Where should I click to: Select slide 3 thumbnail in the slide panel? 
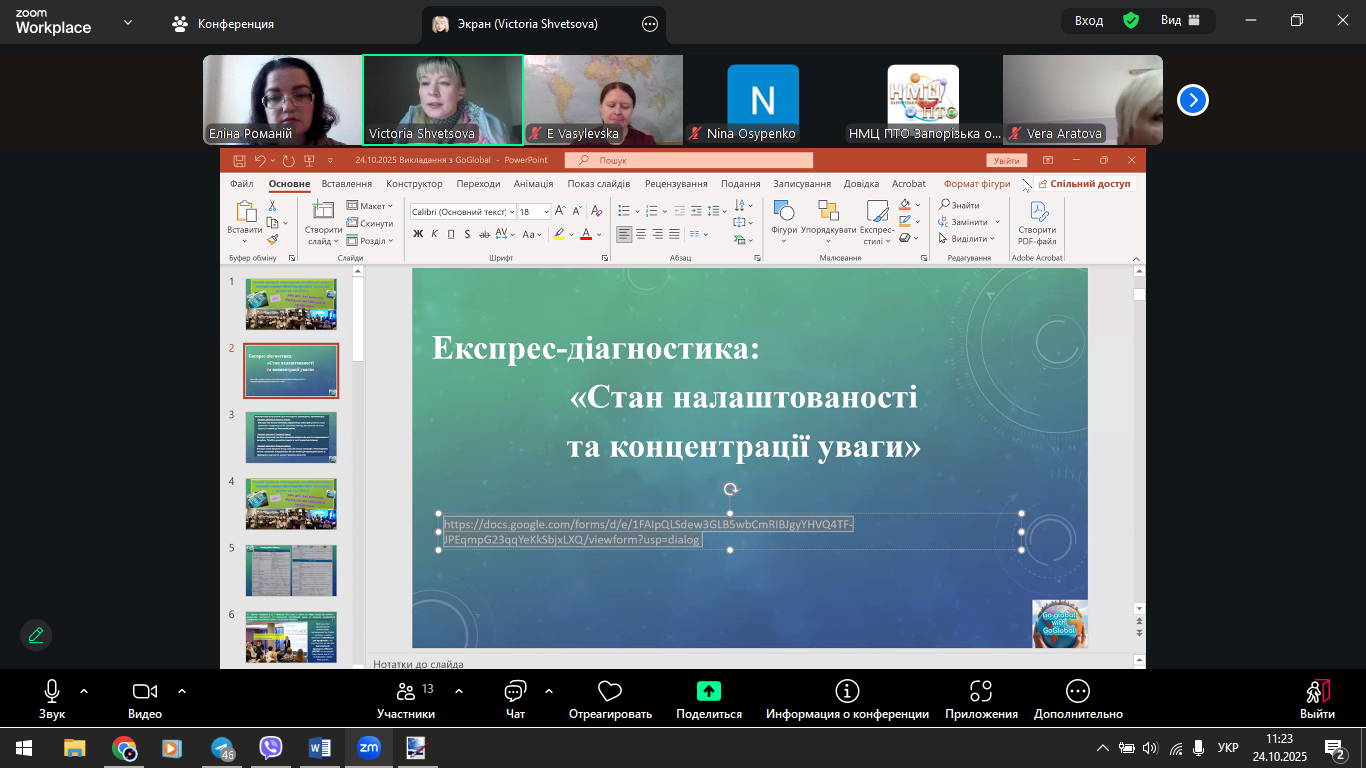pyautogui.click(x=291, y=437)
